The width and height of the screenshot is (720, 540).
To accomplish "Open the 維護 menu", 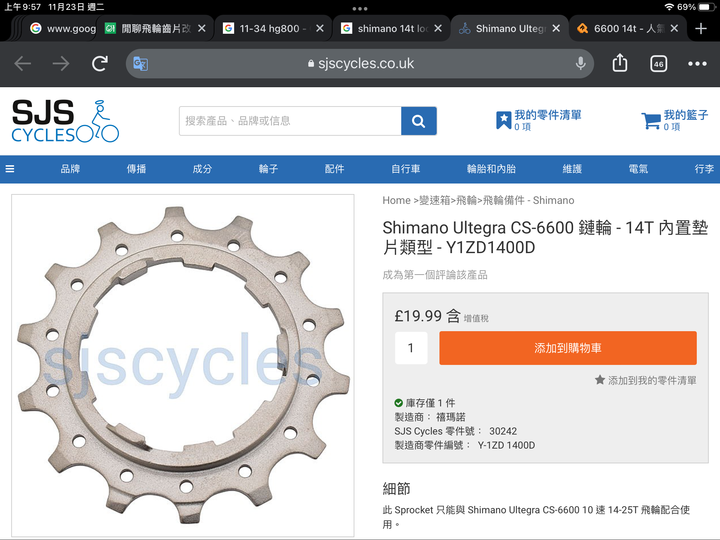I will [572, 169].
